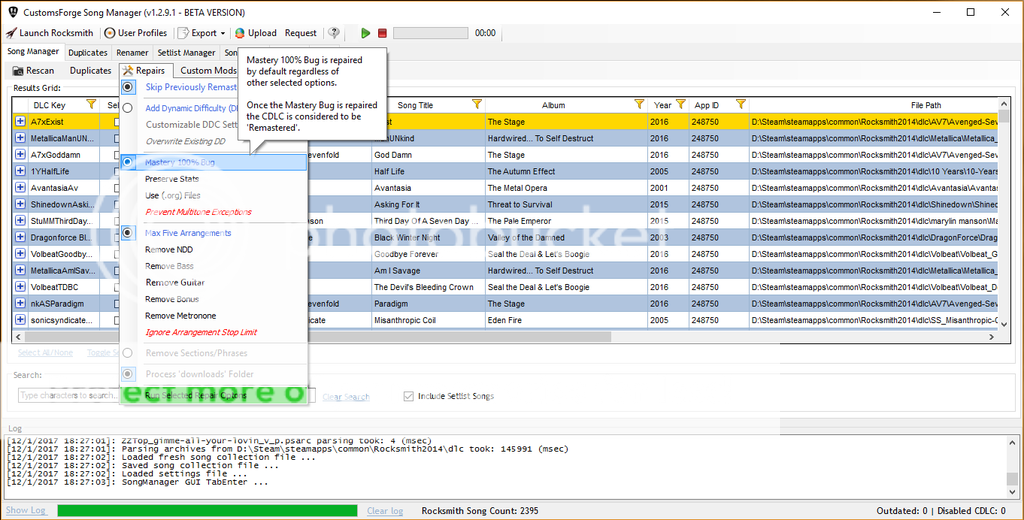Expand the 1YHalfLife row
This screenshot has width=1024, height=520.
point(20,171)
